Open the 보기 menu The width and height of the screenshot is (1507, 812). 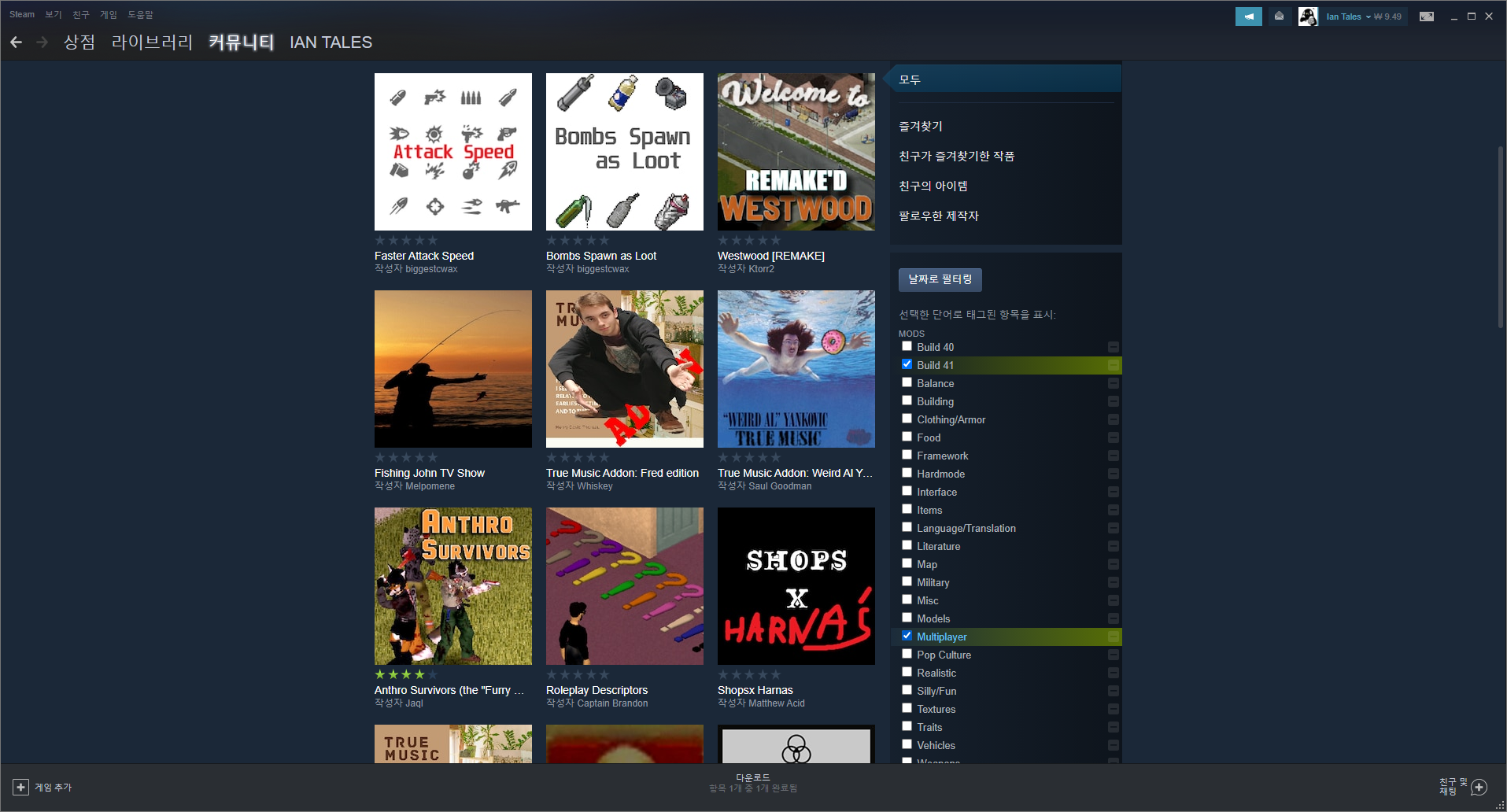54,14
